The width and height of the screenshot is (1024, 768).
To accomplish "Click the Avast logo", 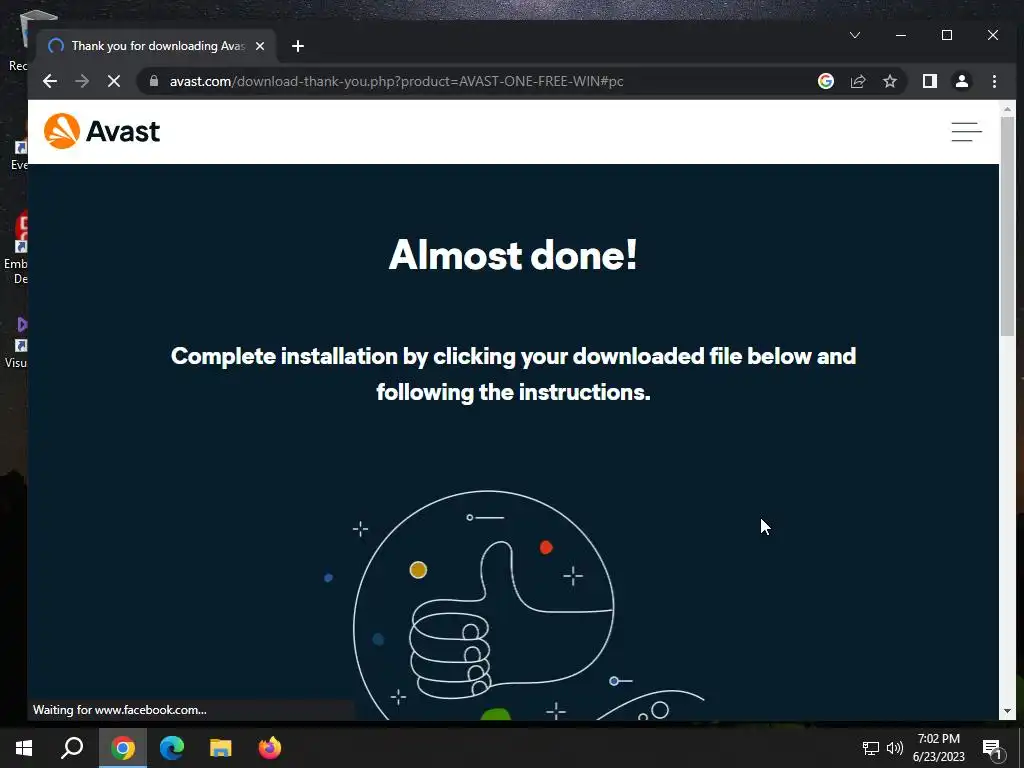I will tap(101, 131).
